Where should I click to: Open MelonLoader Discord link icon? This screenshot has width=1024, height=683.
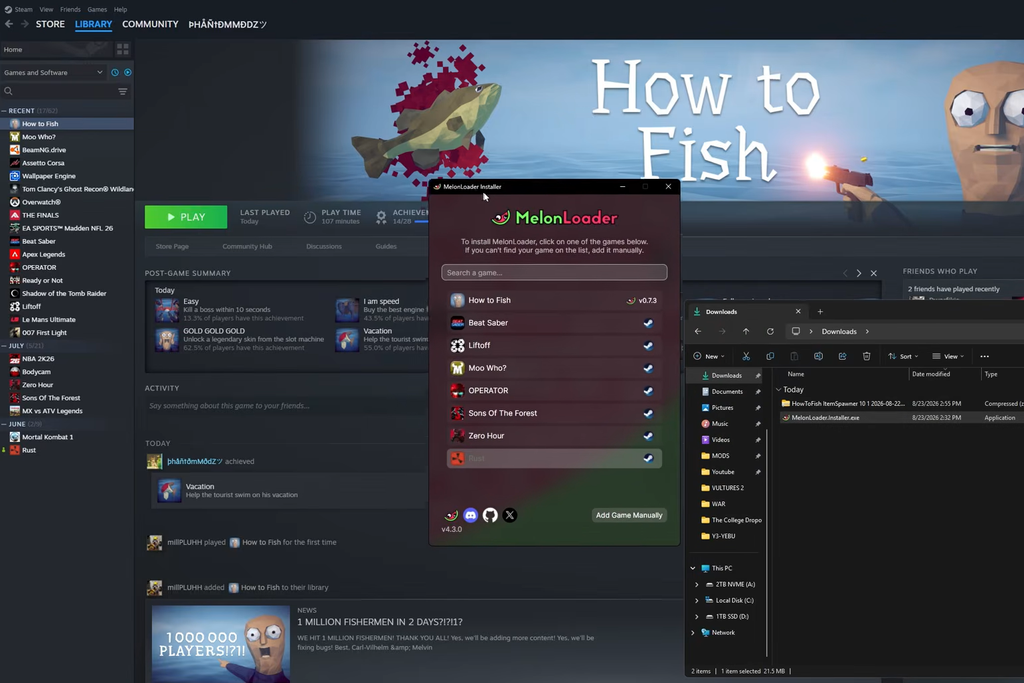tap(470, 515)
